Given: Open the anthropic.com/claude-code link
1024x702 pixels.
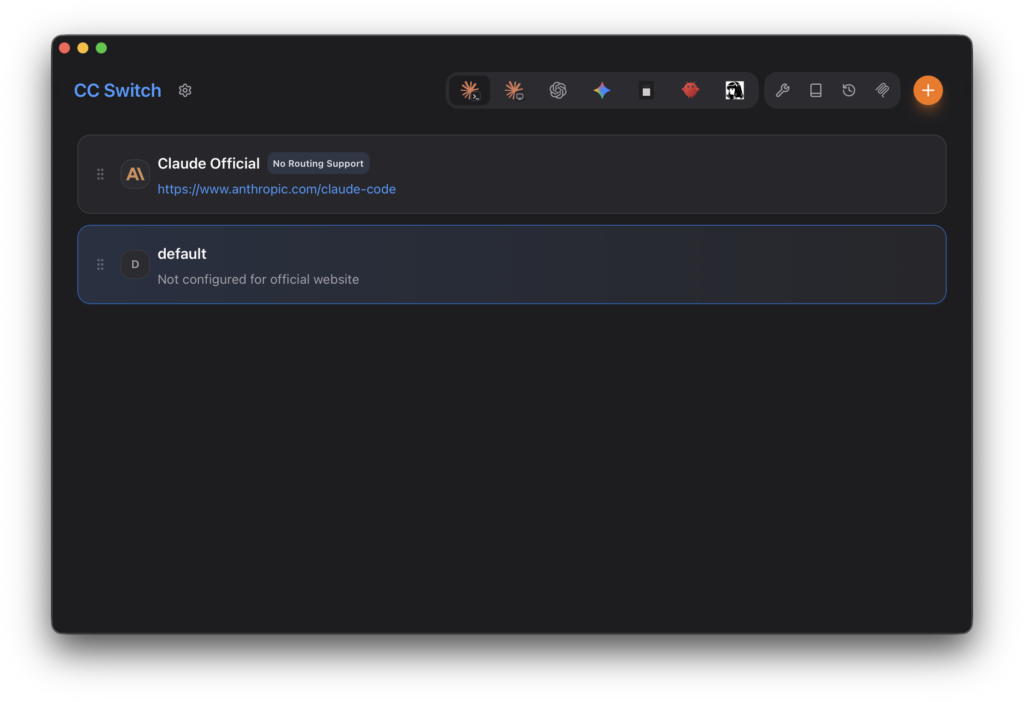Looking at the screenshot, I should (276, 189).
